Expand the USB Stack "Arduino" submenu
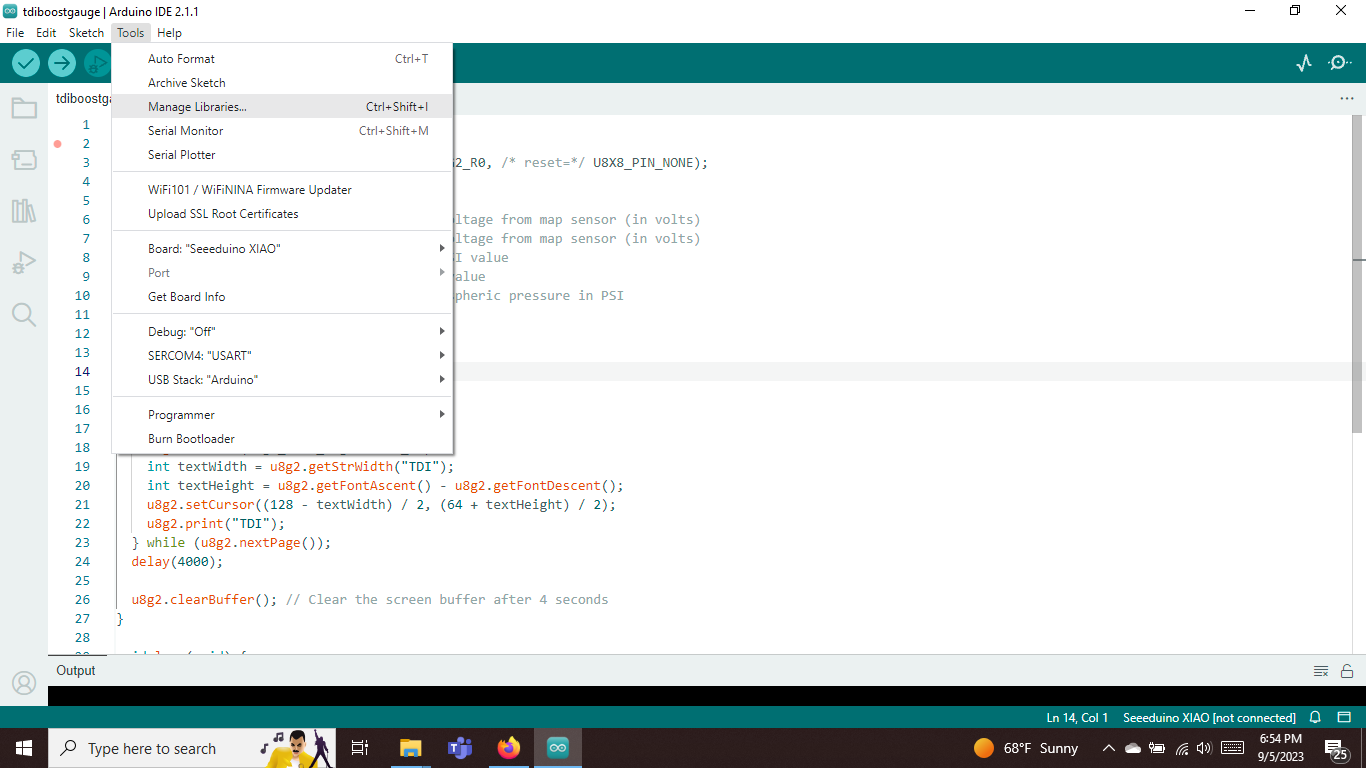 [x=282, y=379]
